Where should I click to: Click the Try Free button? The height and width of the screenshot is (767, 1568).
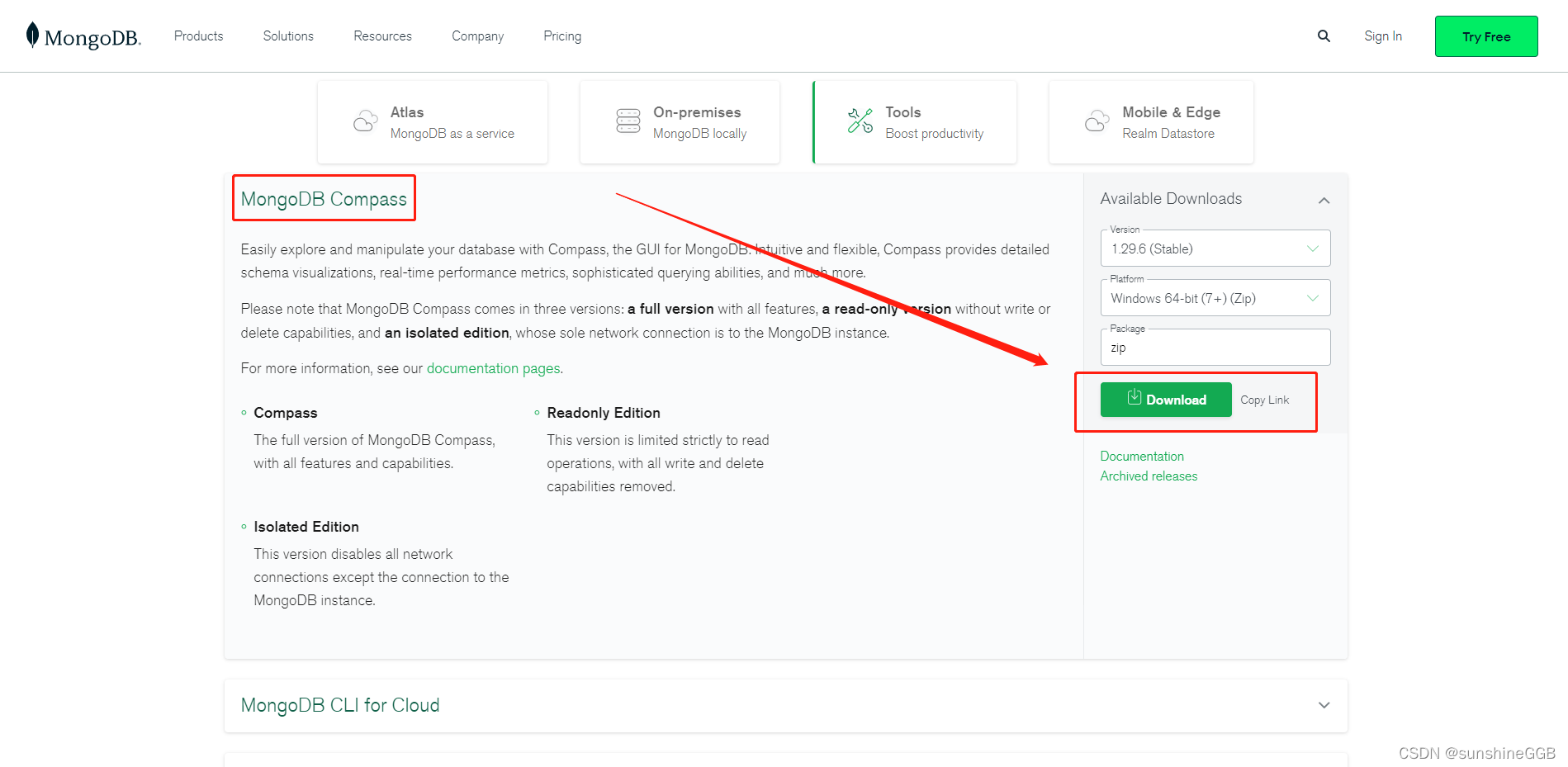1486,36
